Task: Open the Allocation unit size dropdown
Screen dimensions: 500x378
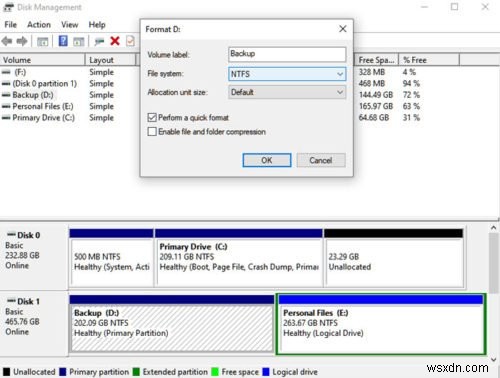Action: point(287,92)
